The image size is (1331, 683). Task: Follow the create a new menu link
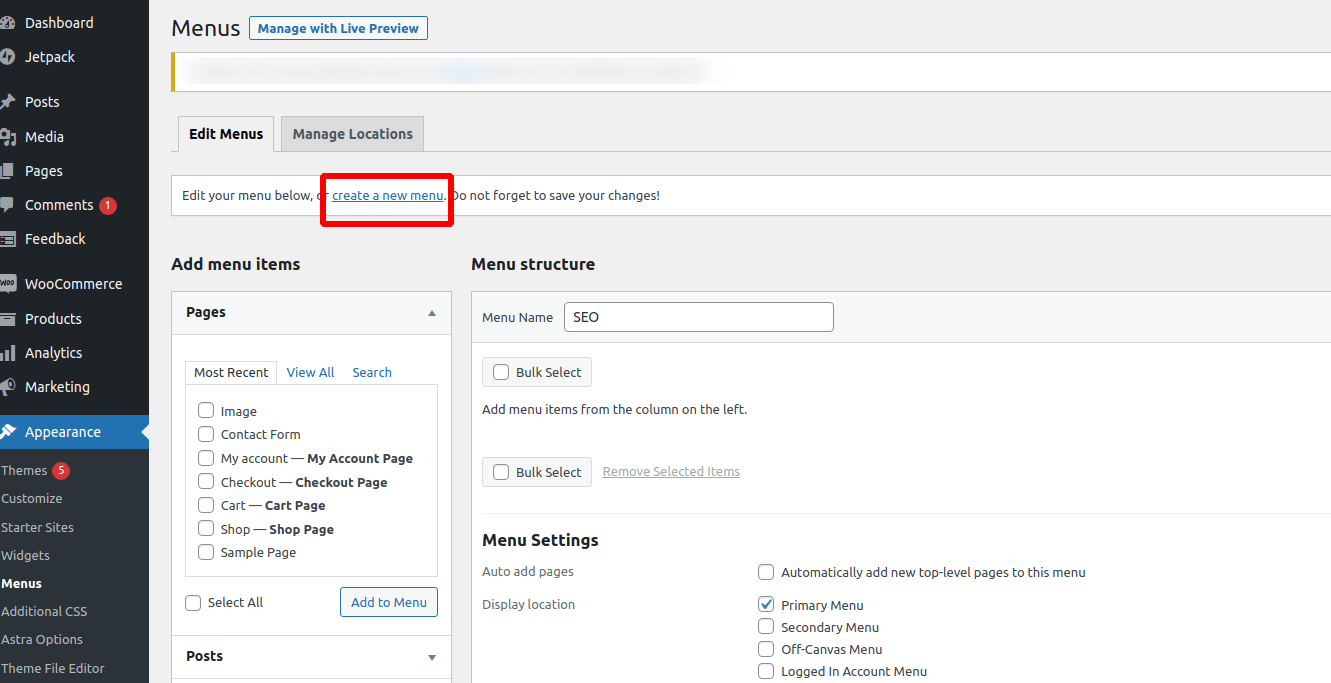tap(388, 195)
